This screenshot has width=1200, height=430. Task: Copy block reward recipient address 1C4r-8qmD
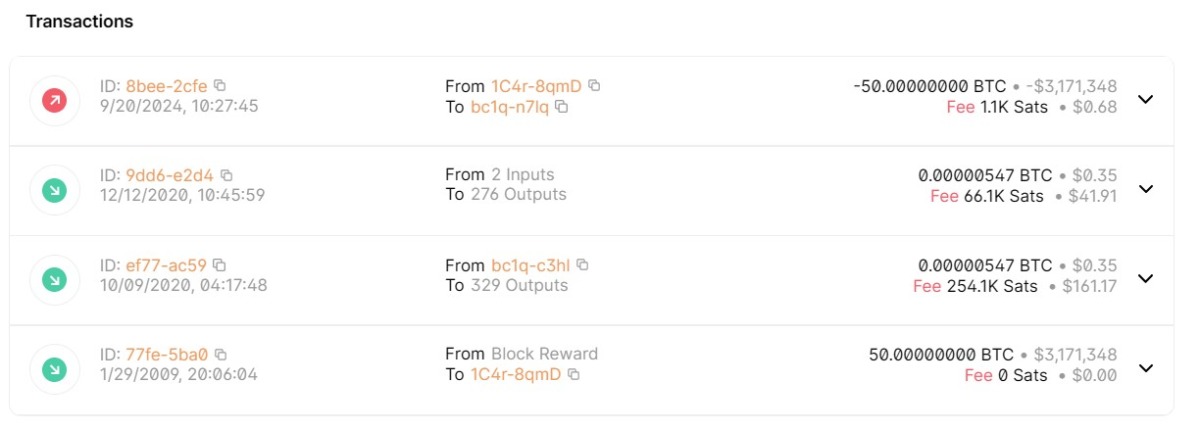[x=574, y=375]
